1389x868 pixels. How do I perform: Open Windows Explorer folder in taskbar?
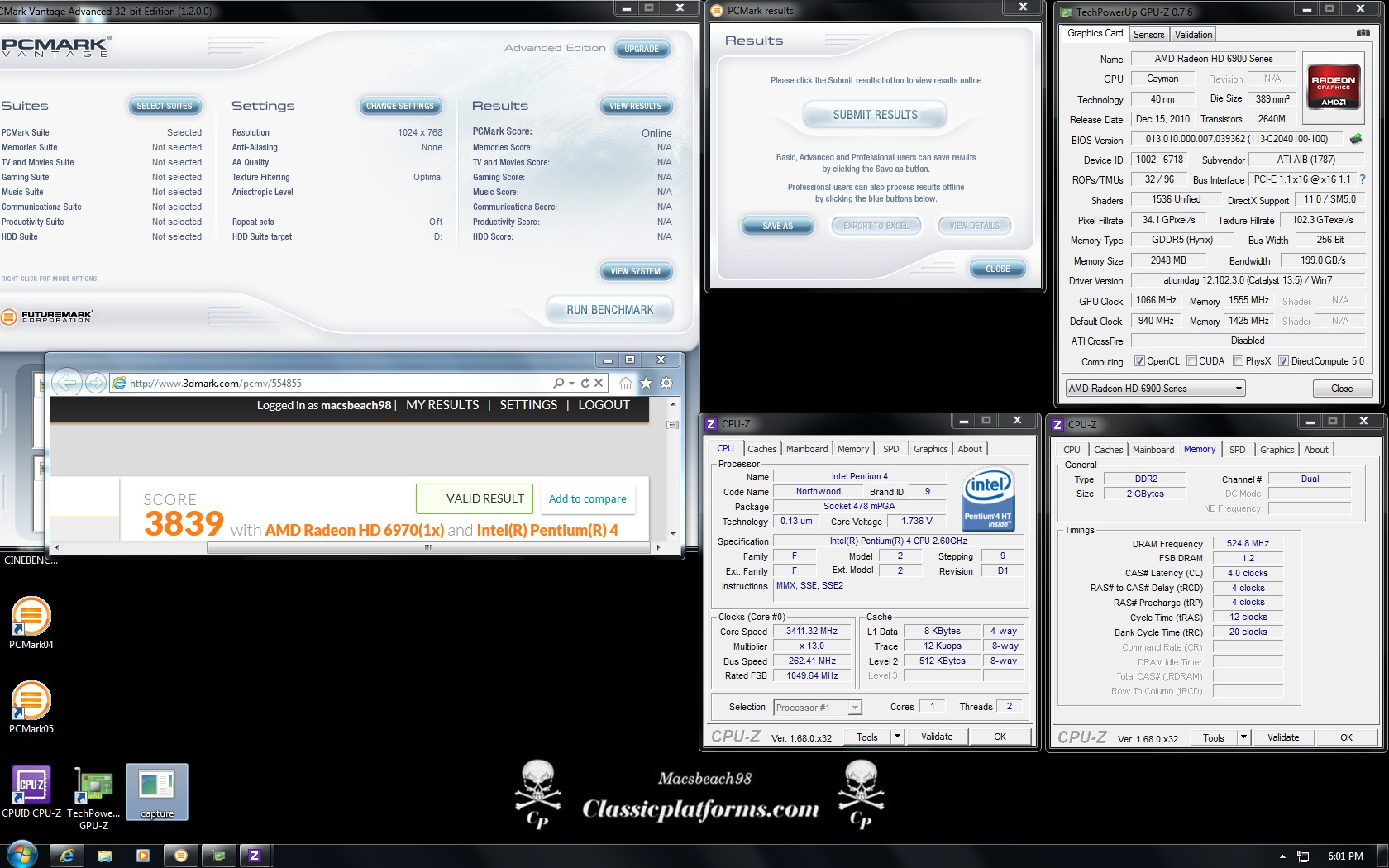coord(105,856)
